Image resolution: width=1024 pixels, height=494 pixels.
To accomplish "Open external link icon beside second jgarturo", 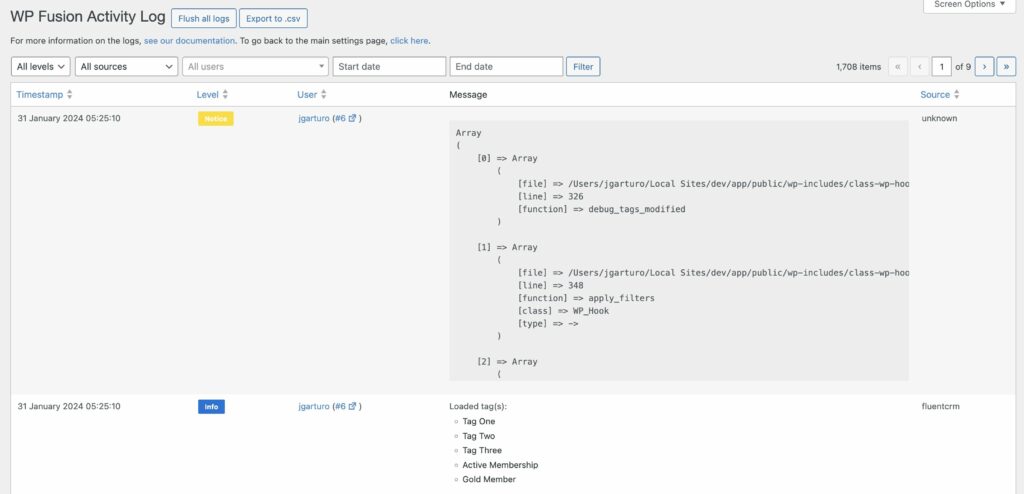I will click(352, 407).
